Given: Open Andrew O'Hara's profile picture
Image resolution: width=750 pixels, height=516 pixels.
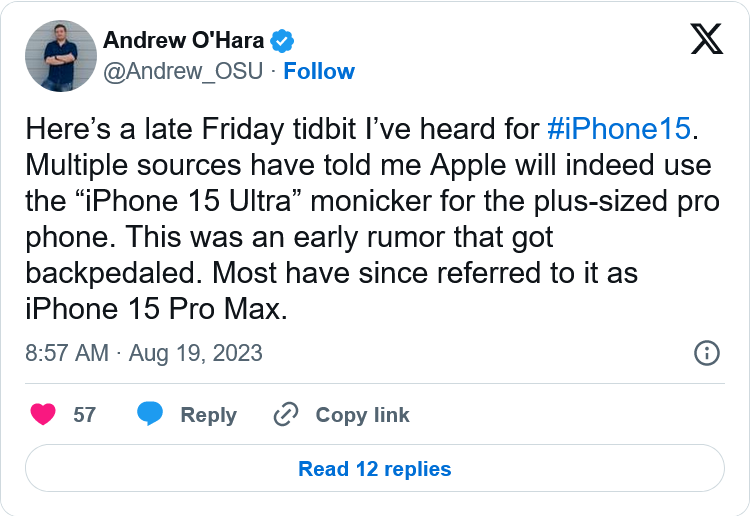Looking at the screenshot, I should (61, 56).
